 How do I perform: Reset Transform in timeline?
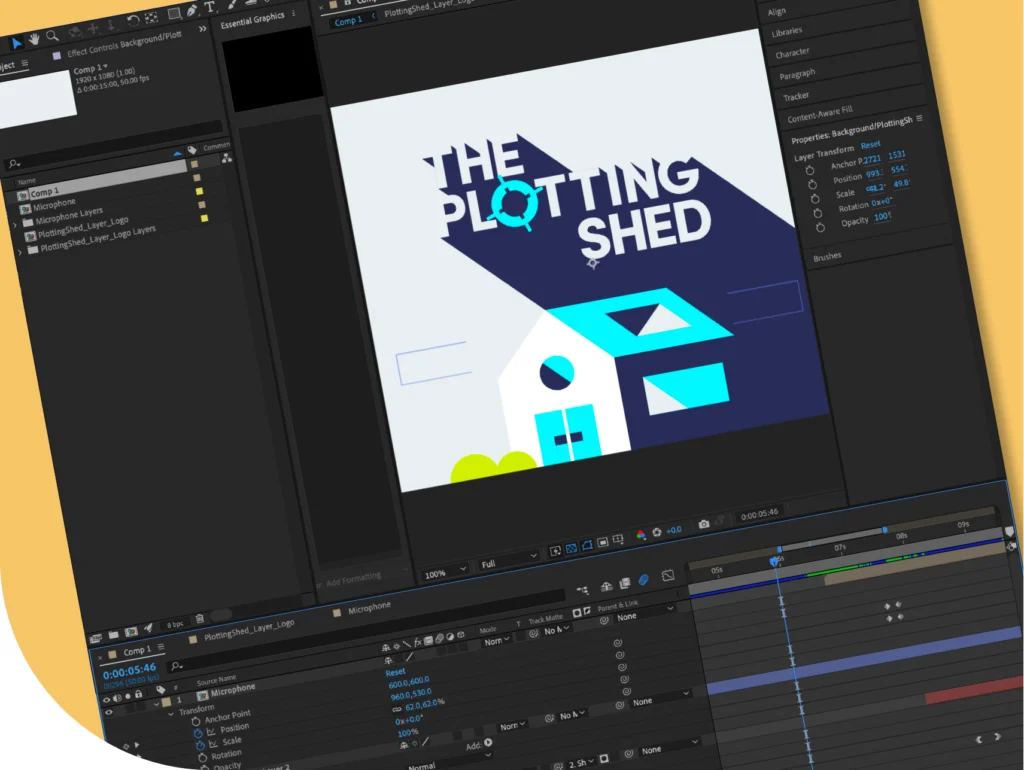point(395,672)
